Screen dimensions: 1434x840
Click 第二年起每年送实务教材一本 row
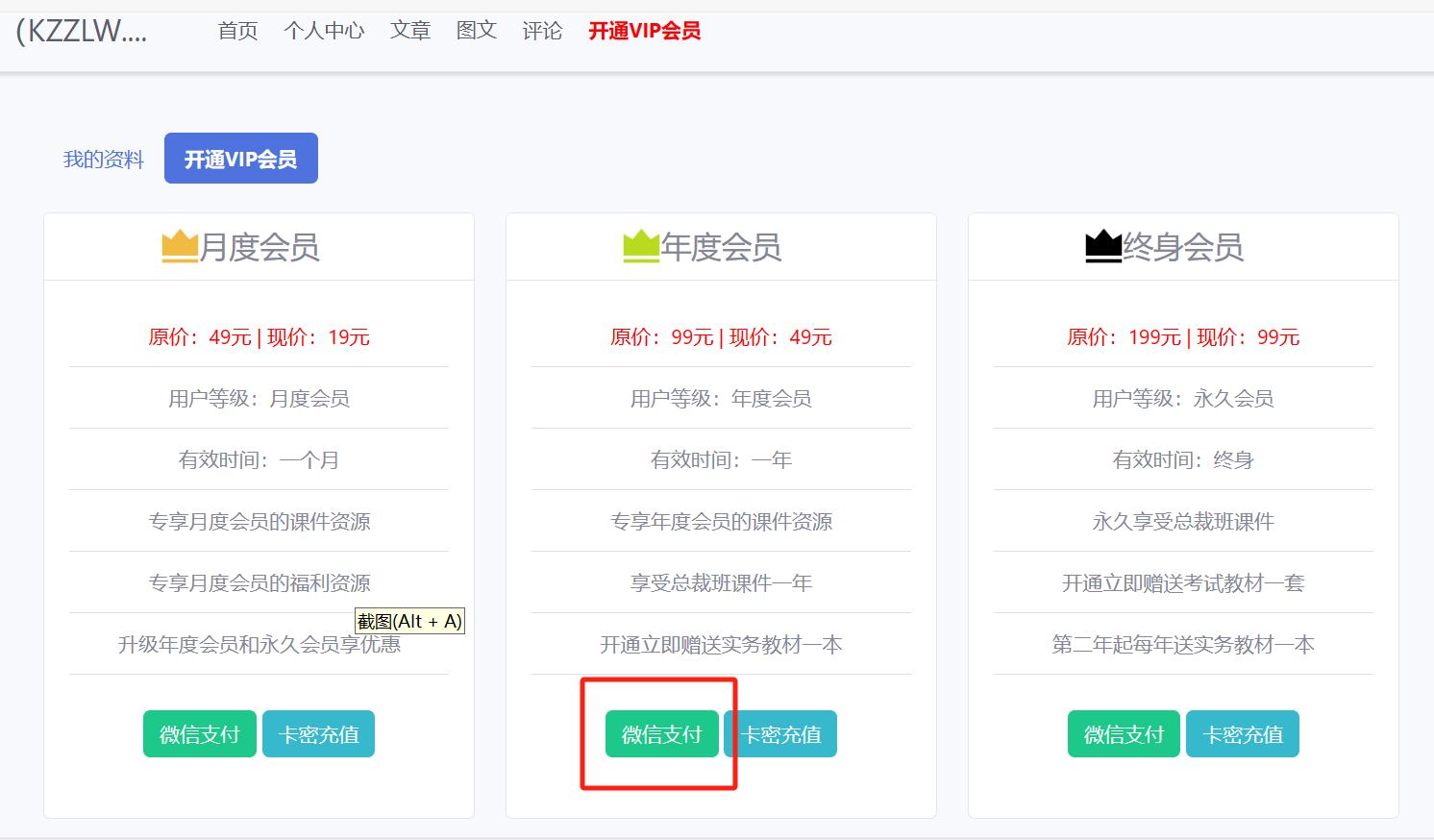(x=1183, y=644)
